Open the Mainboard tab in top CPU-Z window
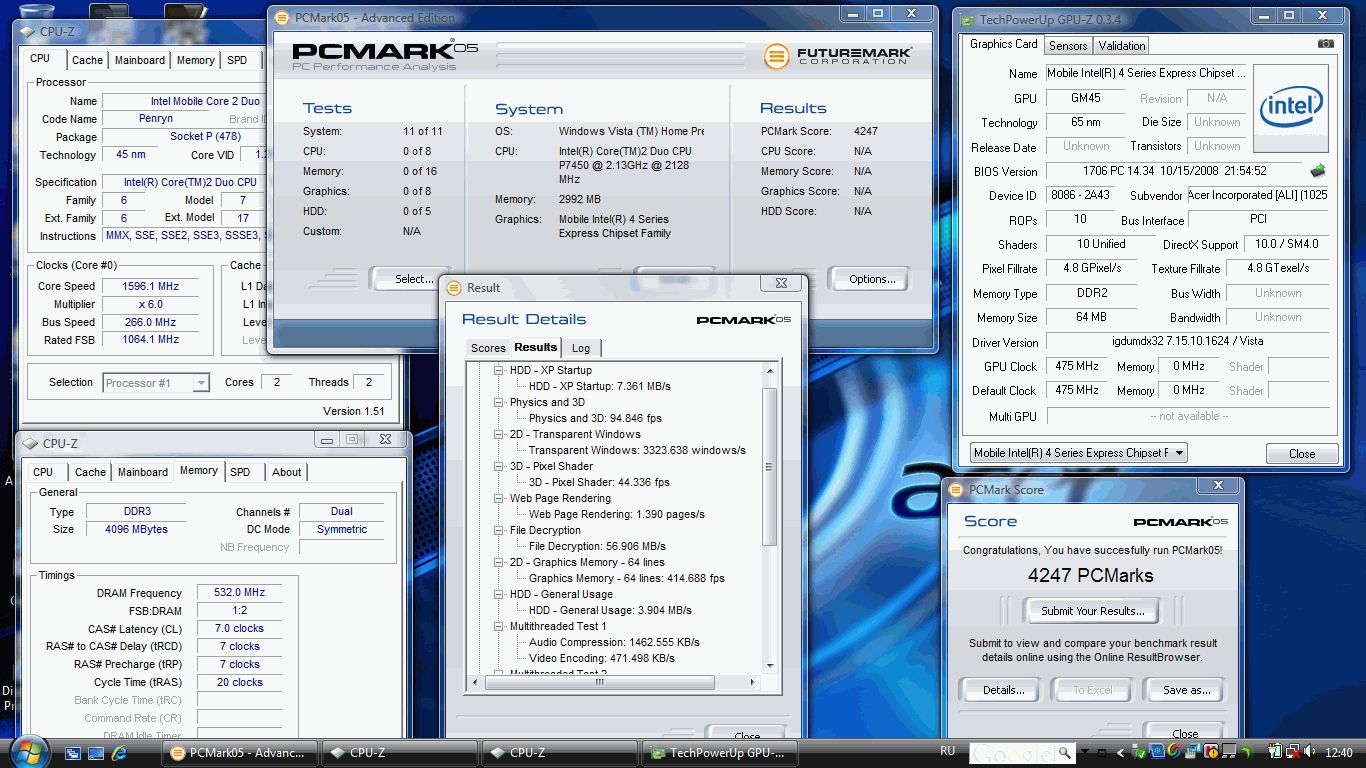Image resolution: width=1366 pixels, height=768 pixels. 140,60
